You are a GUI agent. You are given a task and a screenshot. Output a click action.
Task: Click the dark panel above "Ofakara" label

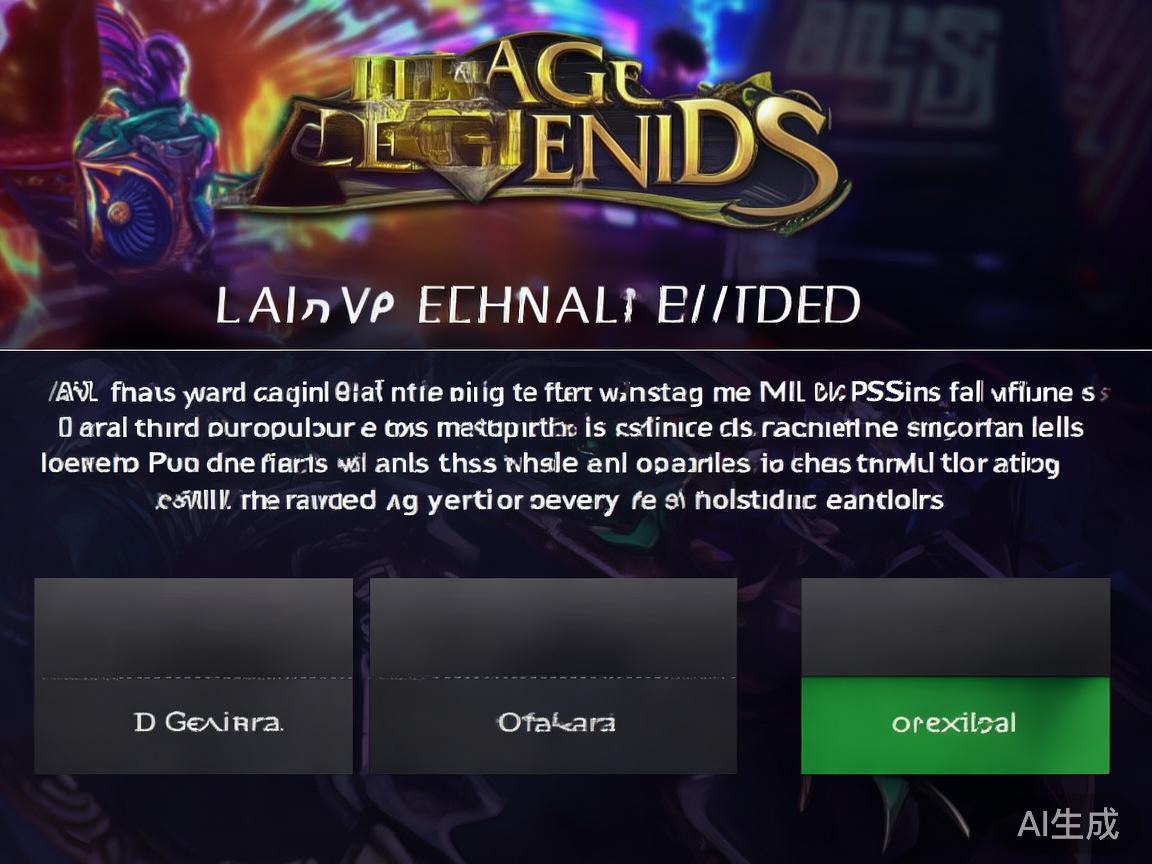[x=553, y=627]
